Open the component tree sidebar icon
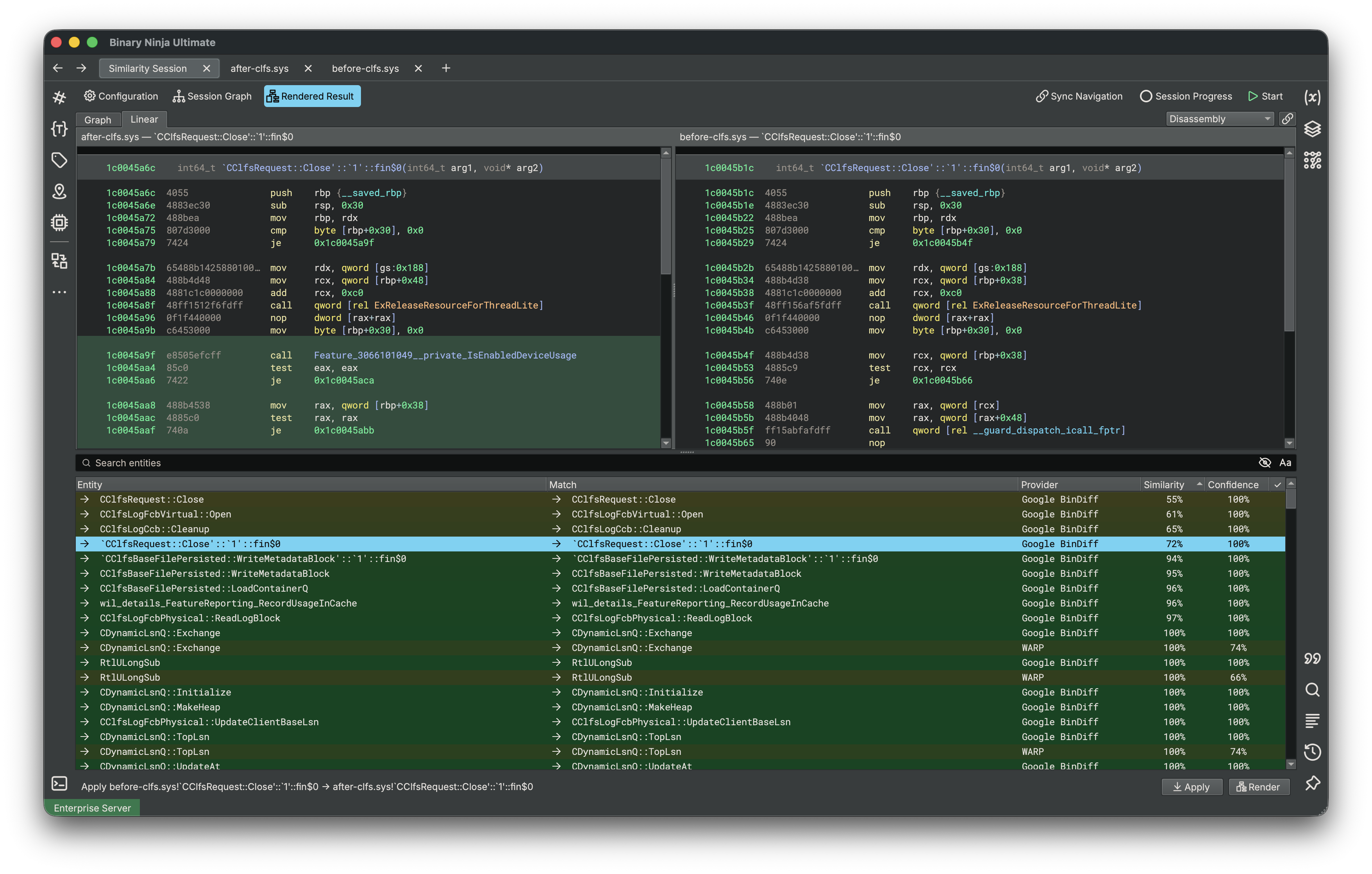The width and height of the screenshot is (1372, 874). pyautogui.click(x=59, y=261)
